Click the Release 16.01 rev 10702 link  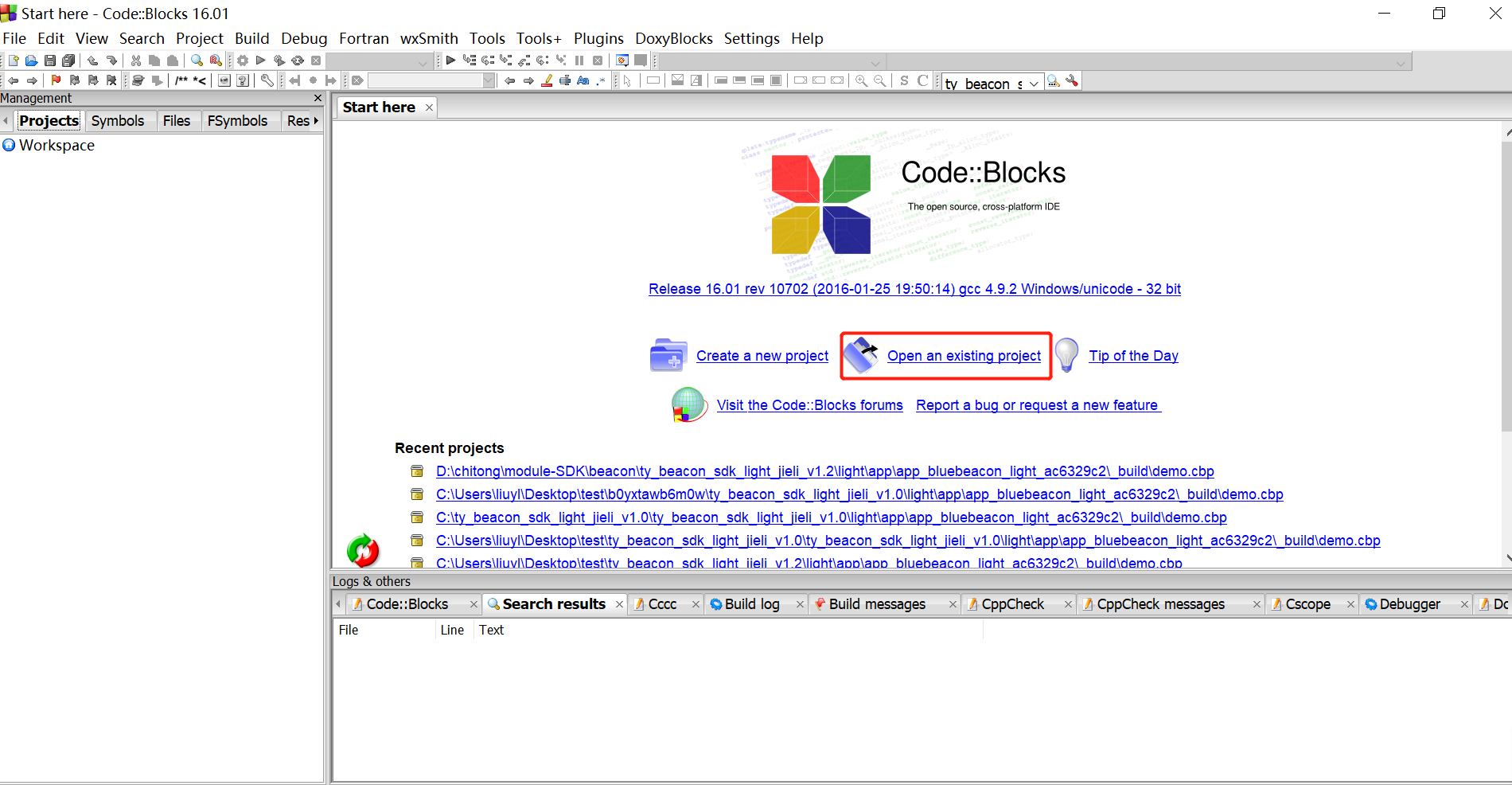pyautogui.click(x=914, y=289)
